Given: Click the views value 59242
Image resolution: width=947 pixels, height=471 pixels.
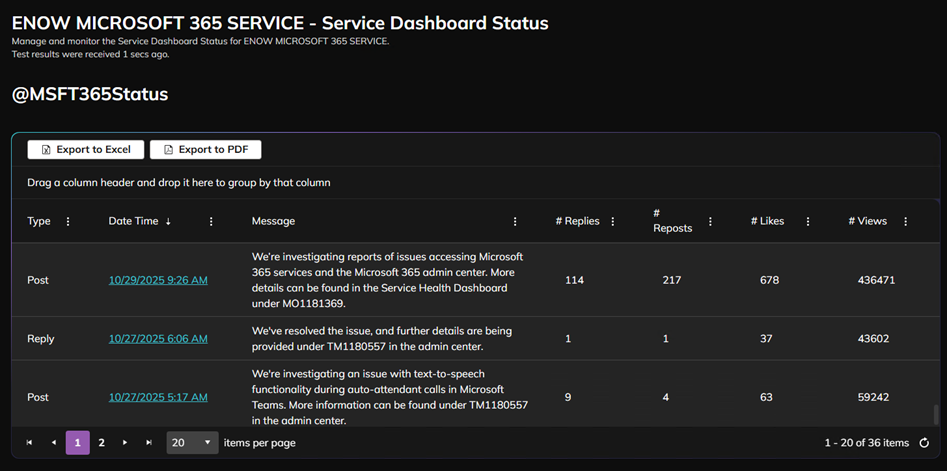Looking at the screenshot, I should (873, 397).
